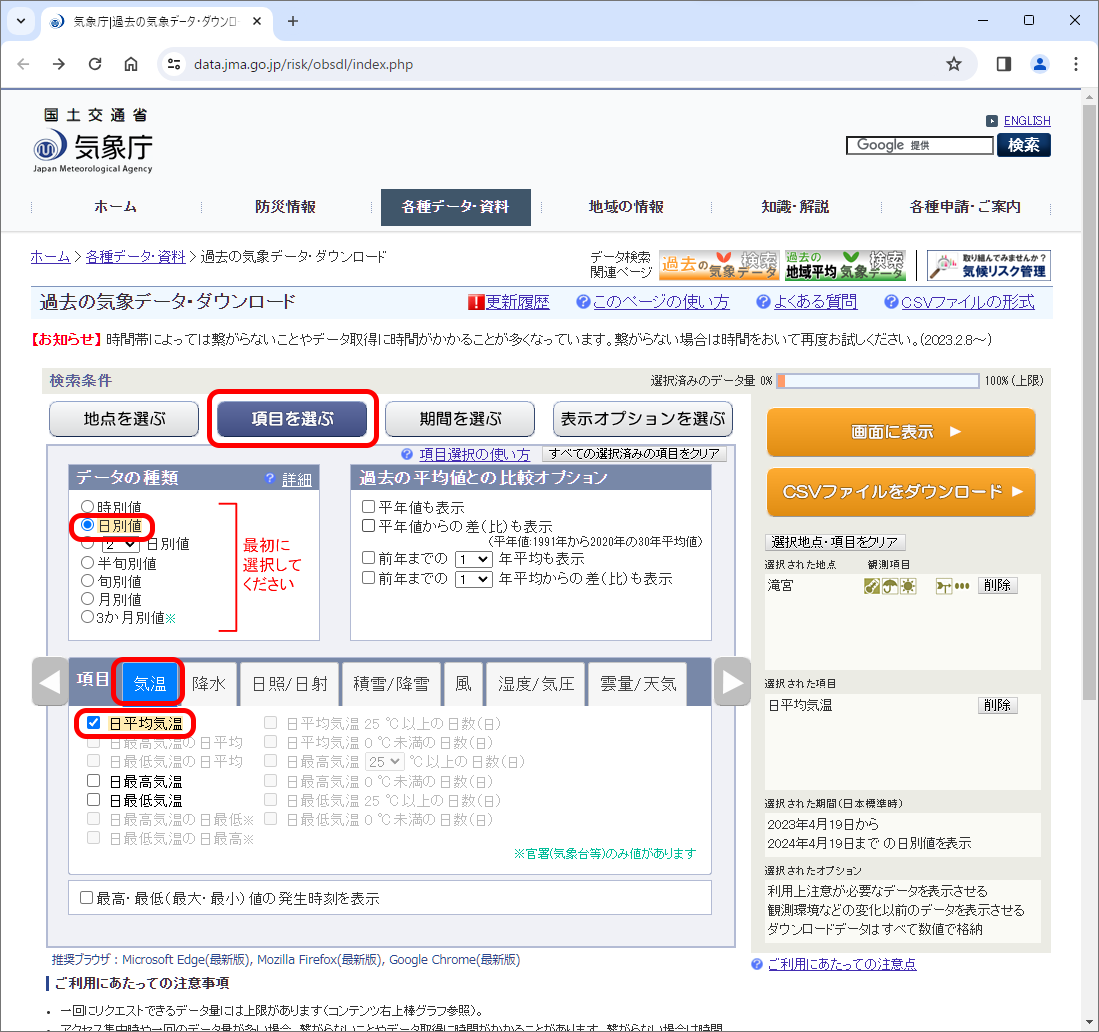Click the help icon by ご利用にあたっての注意点

pos(757,964)
